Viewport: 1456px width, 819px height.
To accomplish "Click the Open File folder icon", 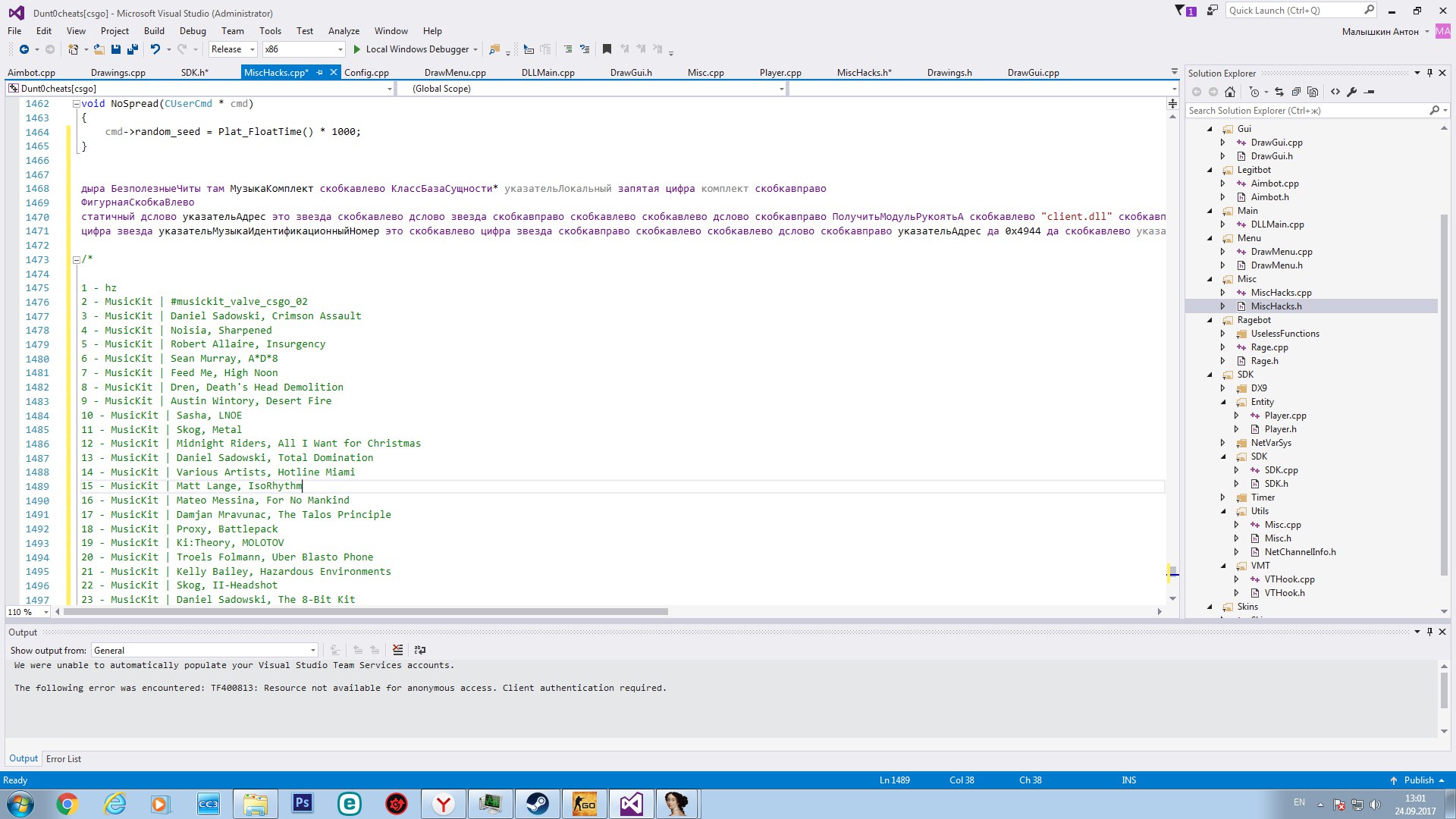I will pyautogui.click(x=99, y=49).
